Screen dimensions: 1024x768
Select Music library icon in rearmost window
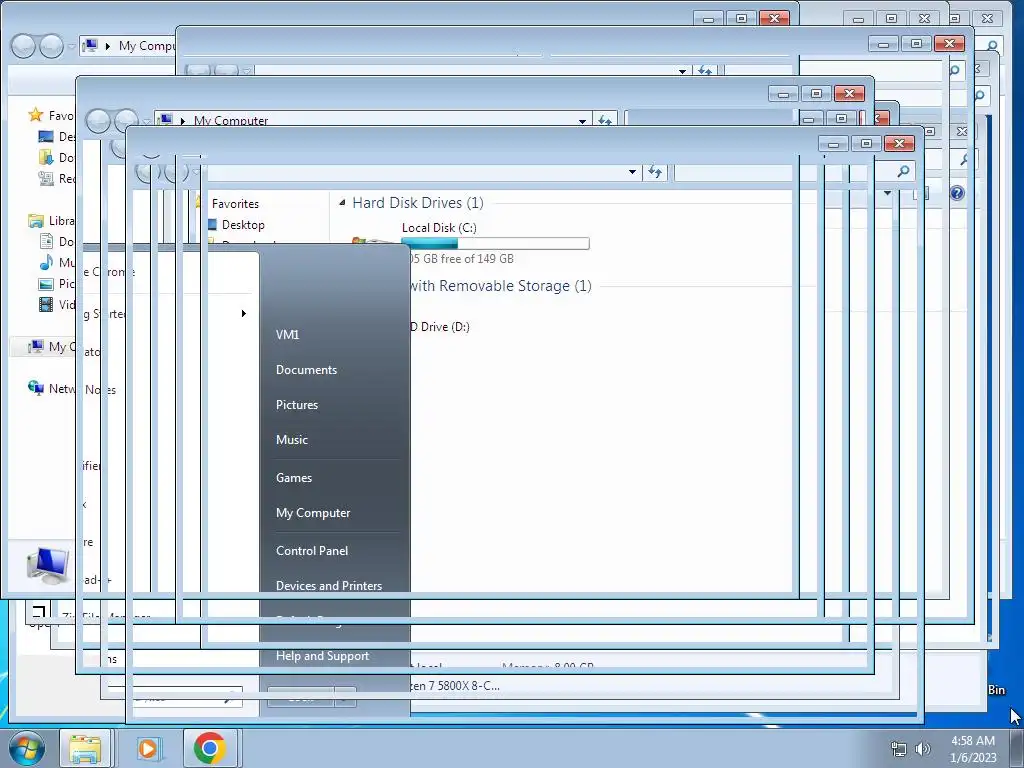point(46,263)
